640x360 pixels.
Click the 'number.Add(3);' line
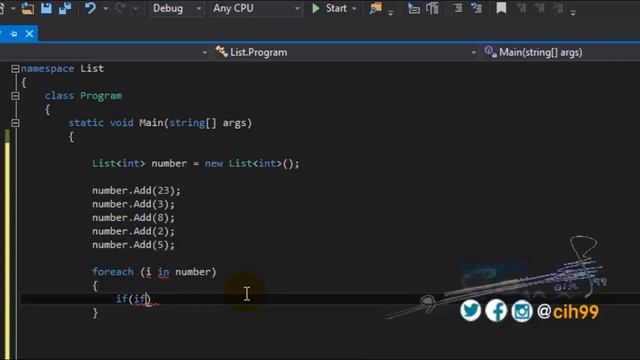pyautogui.click(x=133, y=204)
